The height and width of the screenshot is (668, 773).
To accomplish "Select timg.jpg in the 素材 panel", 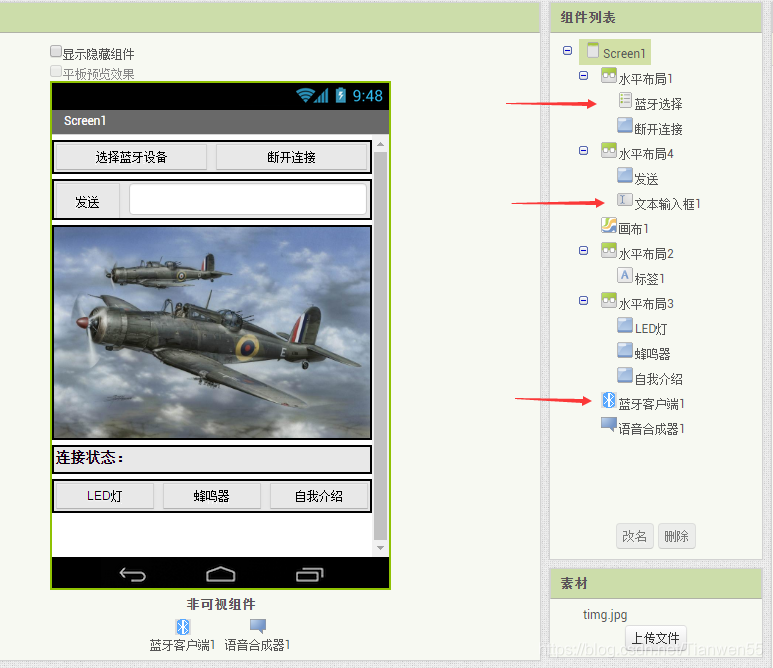I will [x=605, y=614].
